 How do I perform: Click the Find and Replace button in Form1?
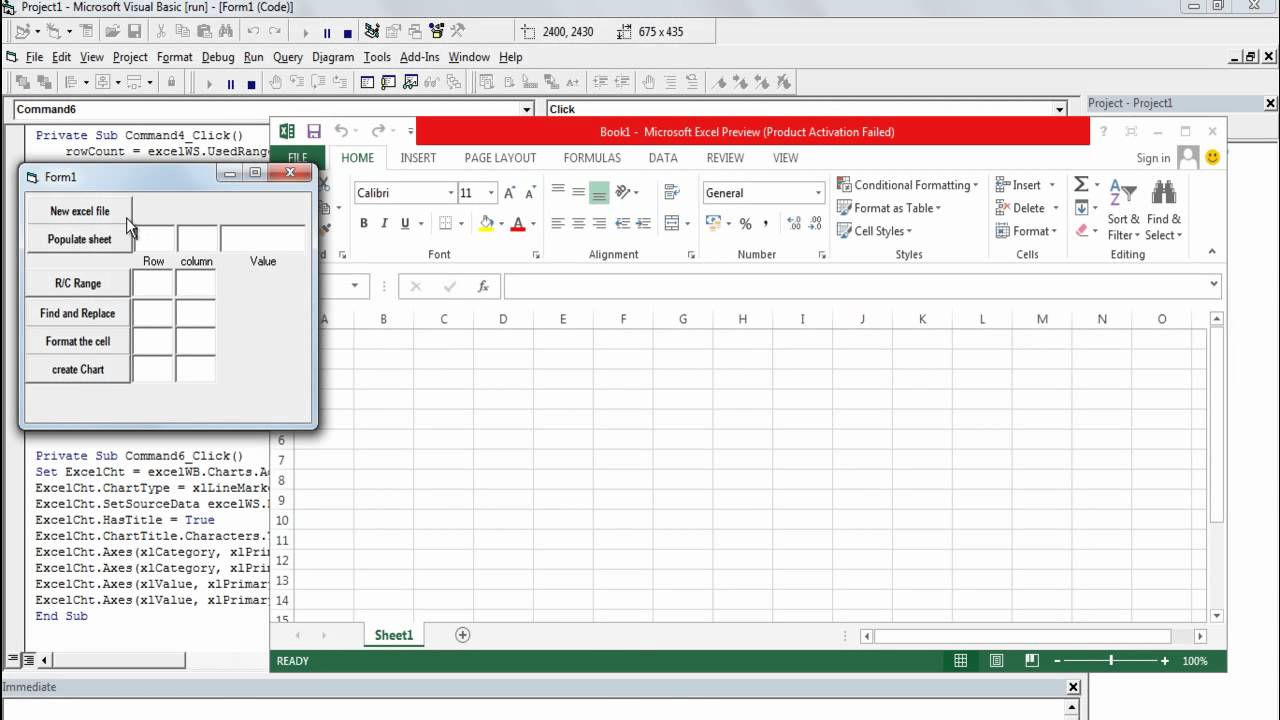coord(79,313)
